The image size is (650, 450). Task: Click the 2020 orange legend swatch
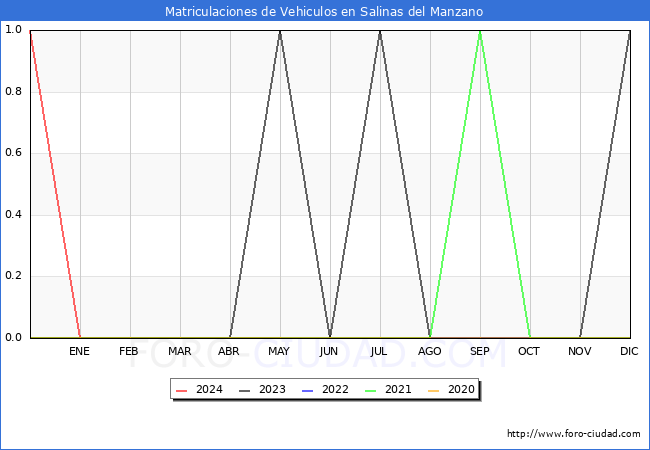[x=434, y=391]
